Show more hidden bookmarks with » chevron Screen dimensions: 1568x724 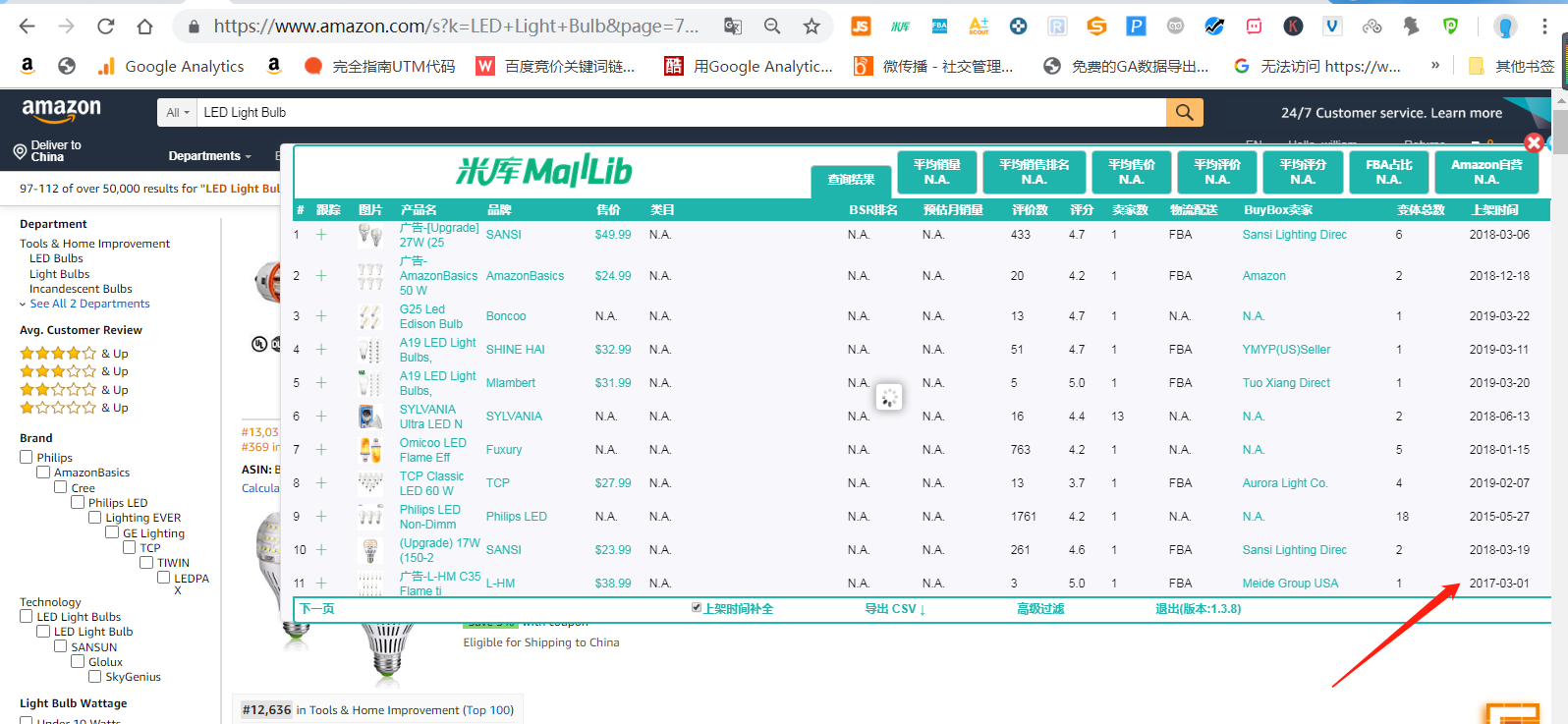coord(1435,66)
